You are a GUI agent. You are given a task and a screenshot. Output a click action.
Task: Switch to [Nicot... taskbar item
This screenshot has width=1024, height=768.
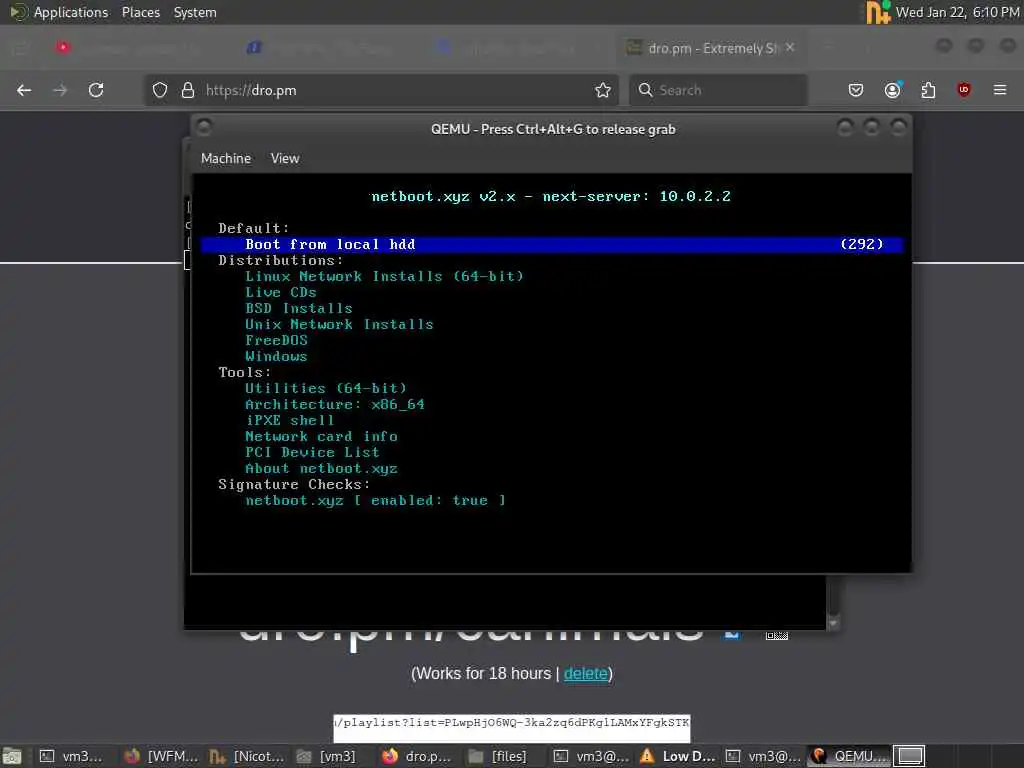(247, 756)
